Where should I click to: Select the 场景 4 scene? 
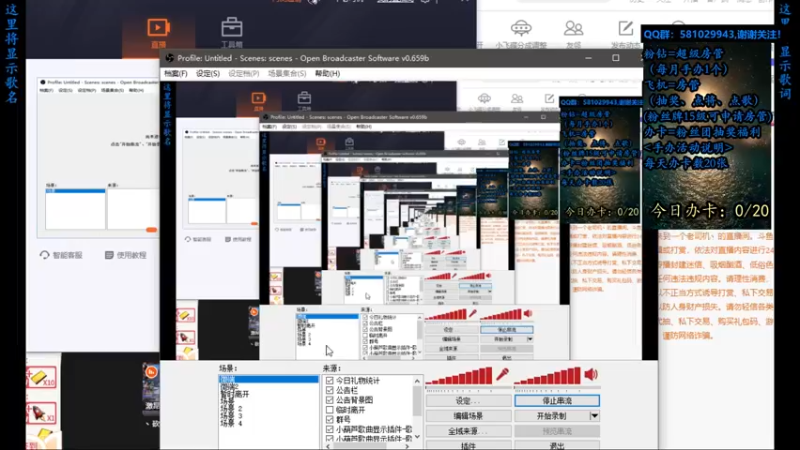231,423
